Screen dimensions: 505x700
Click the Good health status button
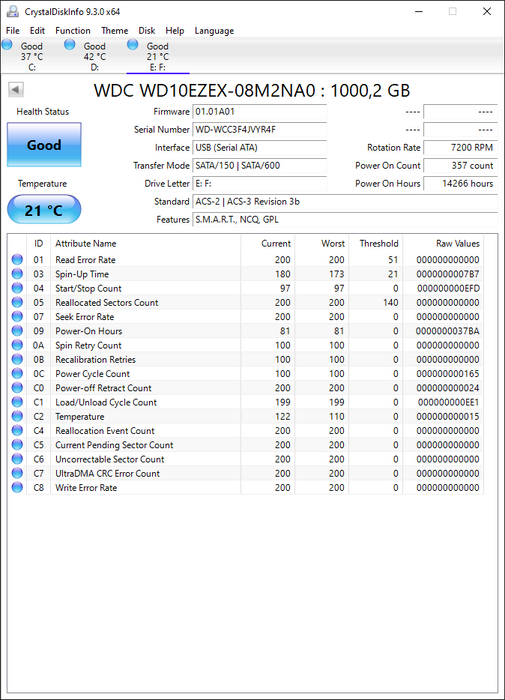(44, 145)
